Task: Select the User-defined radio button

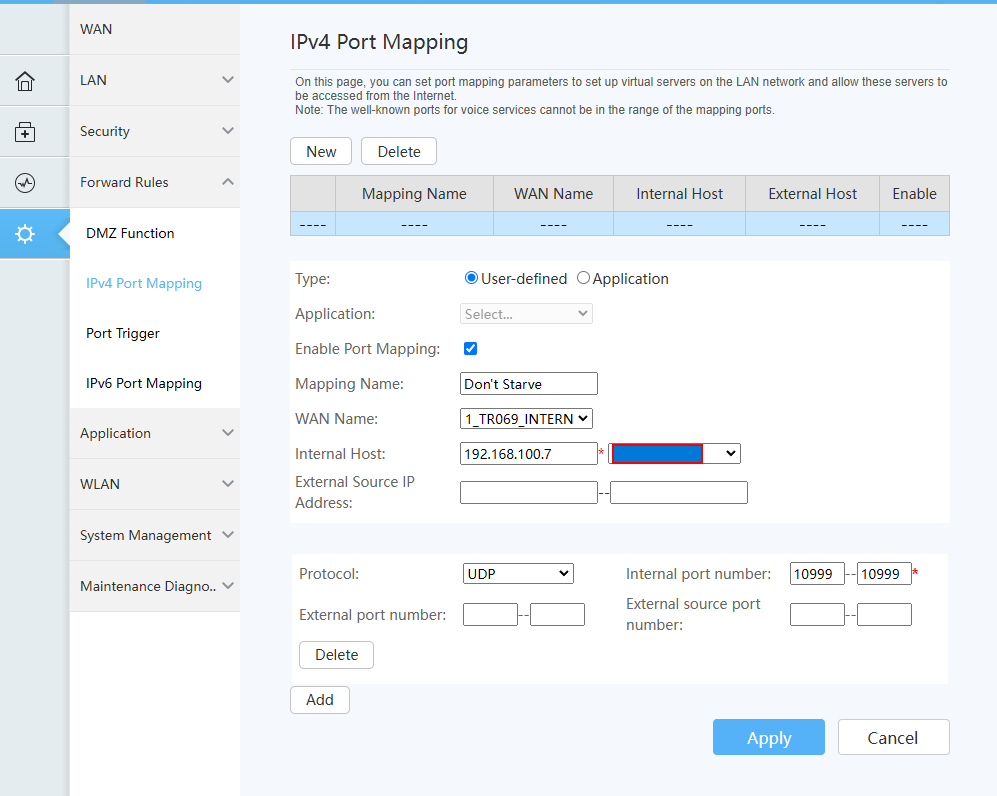Action: coord(472,279)
